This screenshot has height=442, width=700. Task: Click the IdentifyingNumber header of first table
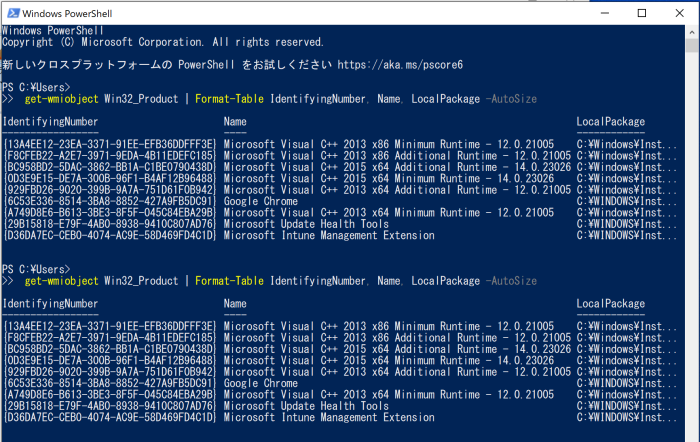point(50,121)
